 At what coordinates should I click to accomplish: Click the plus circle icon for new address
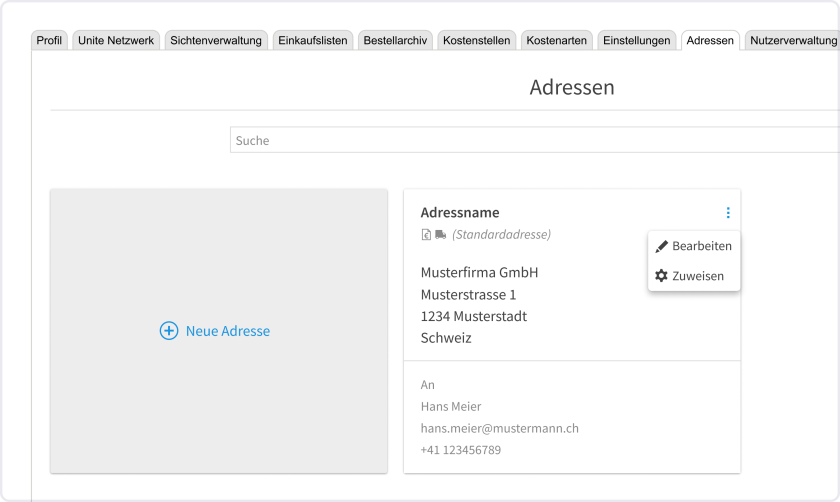169,331
